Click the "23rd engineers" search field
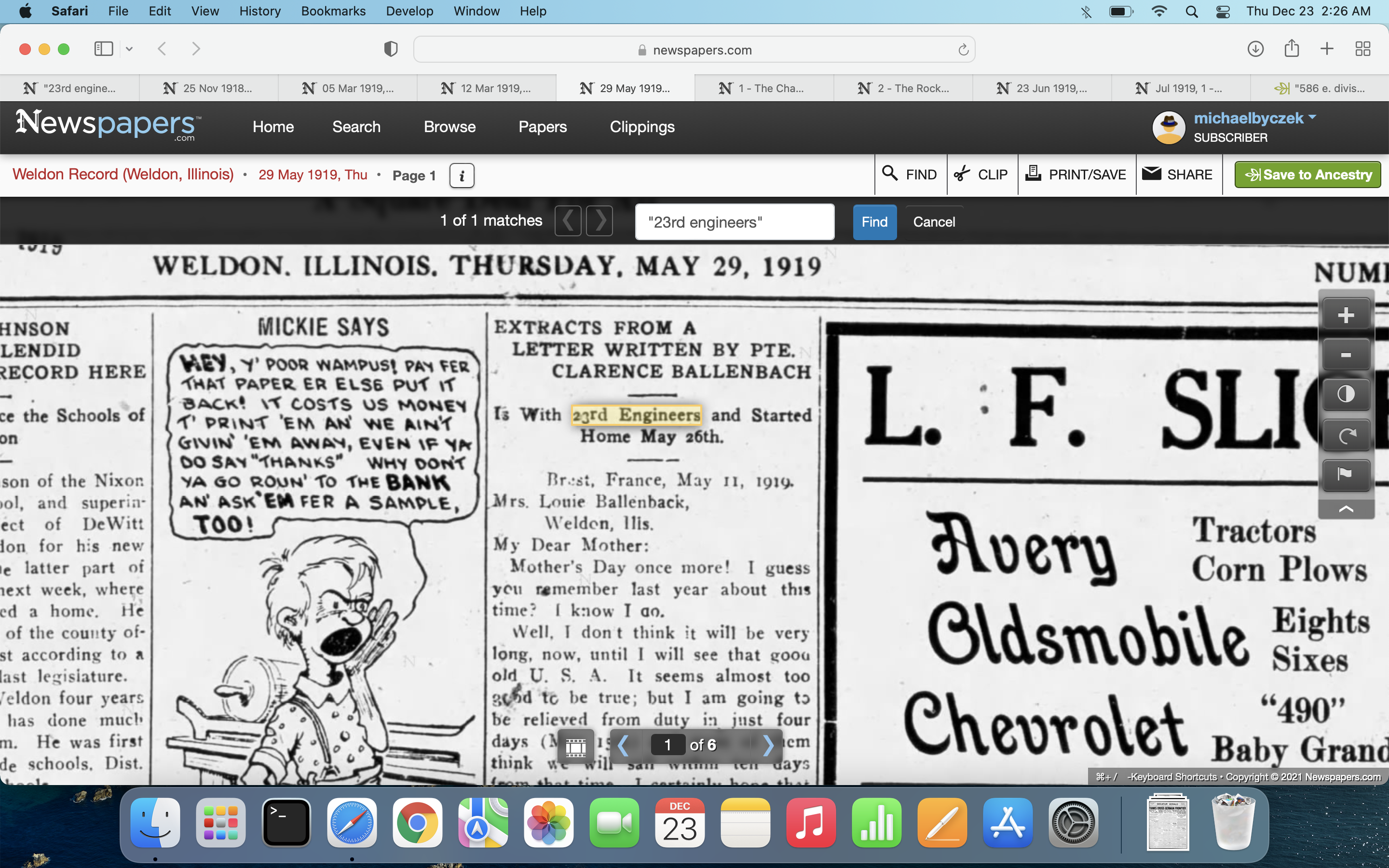Screen dimensions: 1389x868 click(x=734, y=222)
